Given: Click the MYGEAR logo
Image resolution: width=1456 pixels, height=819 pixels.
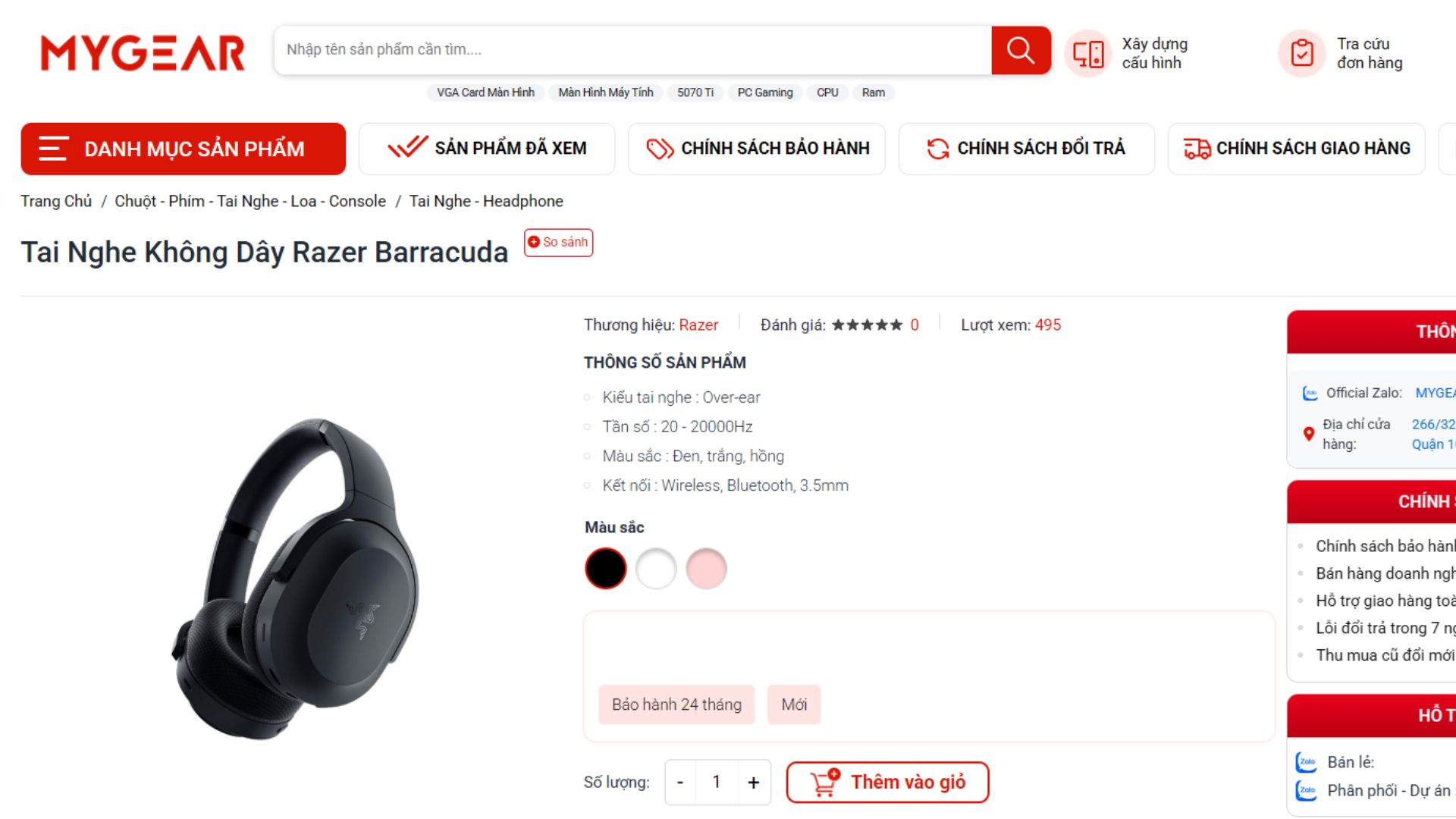Looking at the screenshot, I should click(x=143, y=53).
